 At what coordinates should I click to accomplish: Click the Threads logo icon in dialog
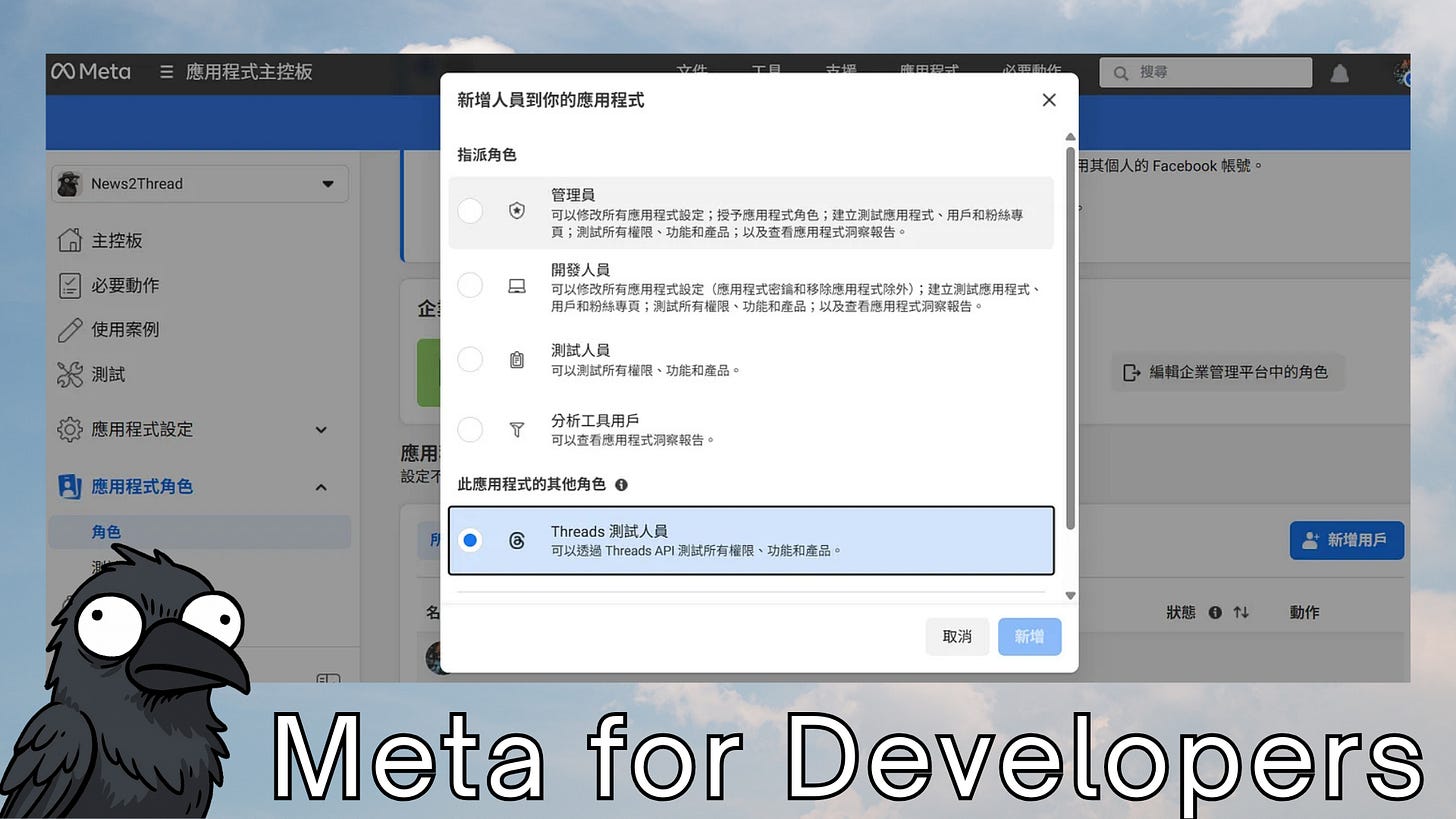517,540
